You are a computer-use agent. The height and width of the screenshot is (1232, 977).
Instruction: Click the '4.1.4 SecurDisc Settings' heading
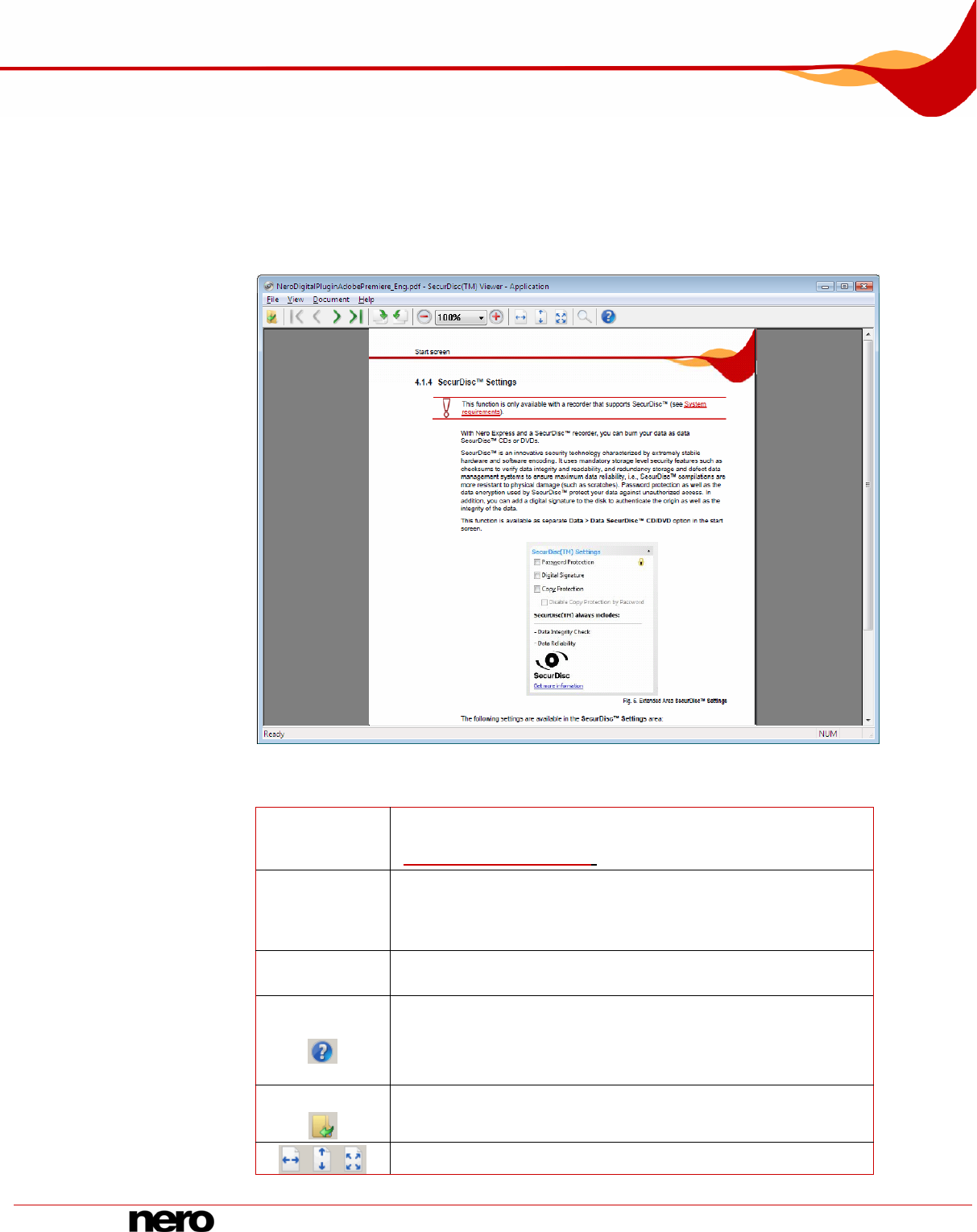[466, 382]
